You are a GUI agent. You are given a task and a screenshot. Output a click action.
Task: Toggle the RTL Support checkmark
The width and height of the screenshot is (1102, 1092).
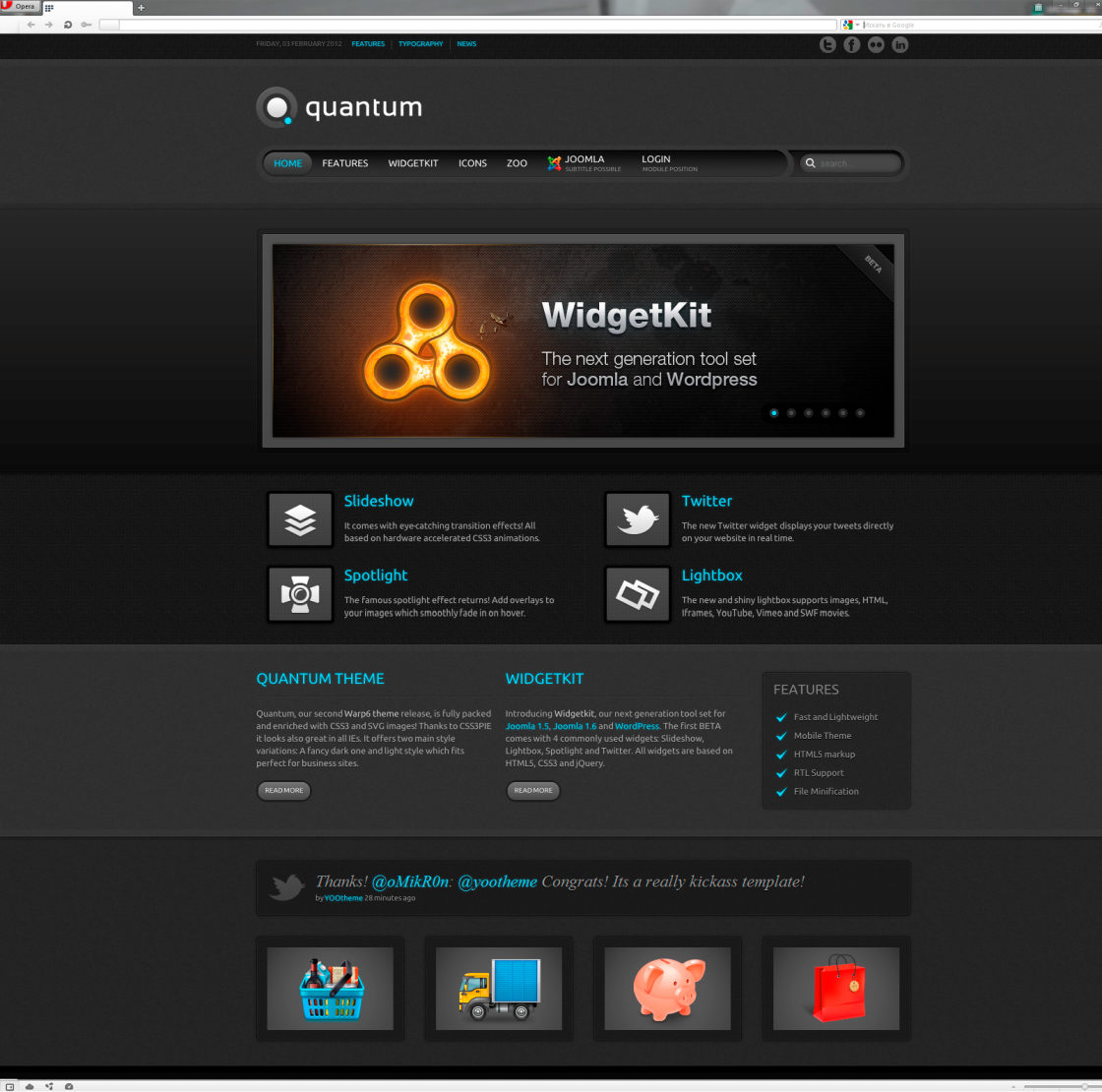(x=781, y=773)
